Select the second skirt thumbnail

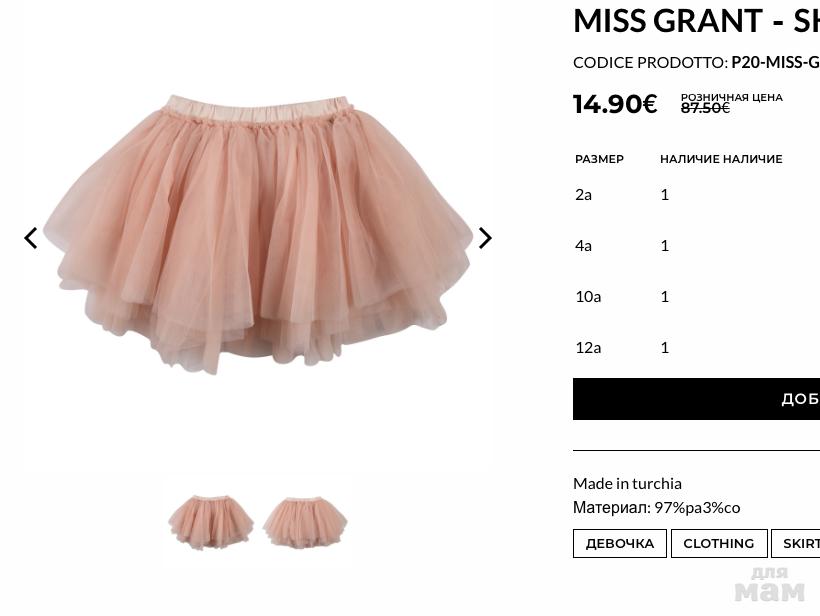coord(305,521)
